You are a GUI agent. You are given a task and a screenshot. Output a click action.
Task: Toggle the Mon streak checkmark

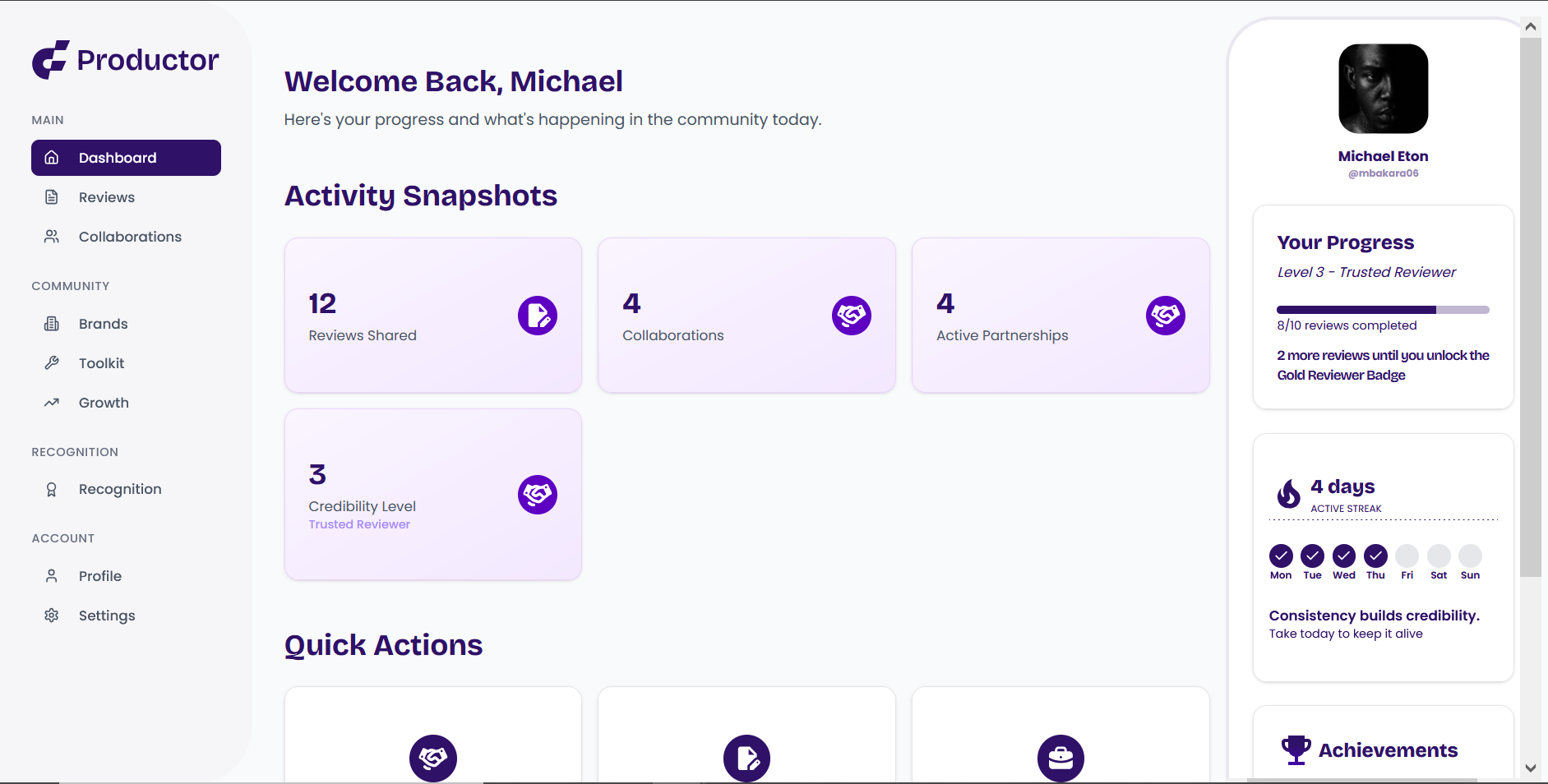[1281, 556]
